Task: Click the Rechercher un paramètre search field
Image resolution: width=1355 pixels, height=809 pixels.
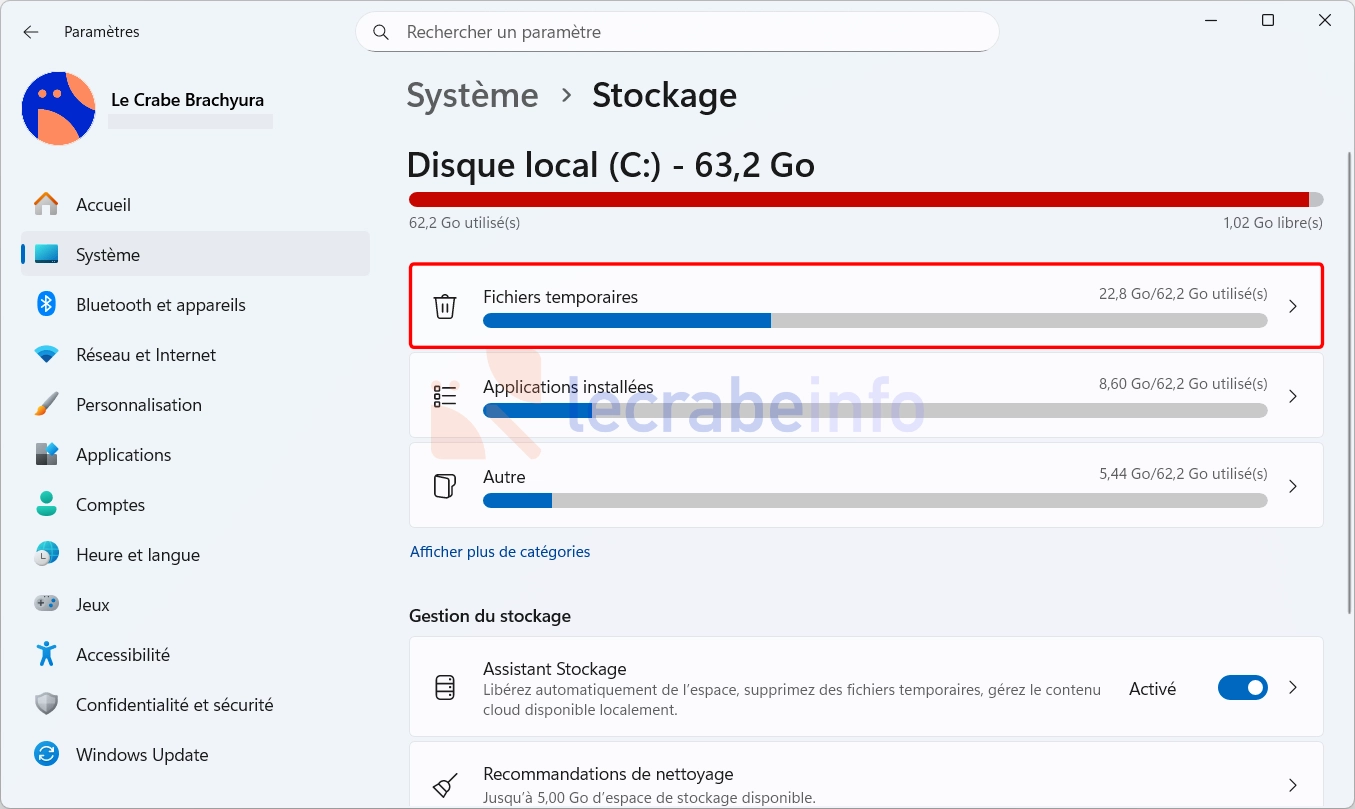Action: (677, 32)
